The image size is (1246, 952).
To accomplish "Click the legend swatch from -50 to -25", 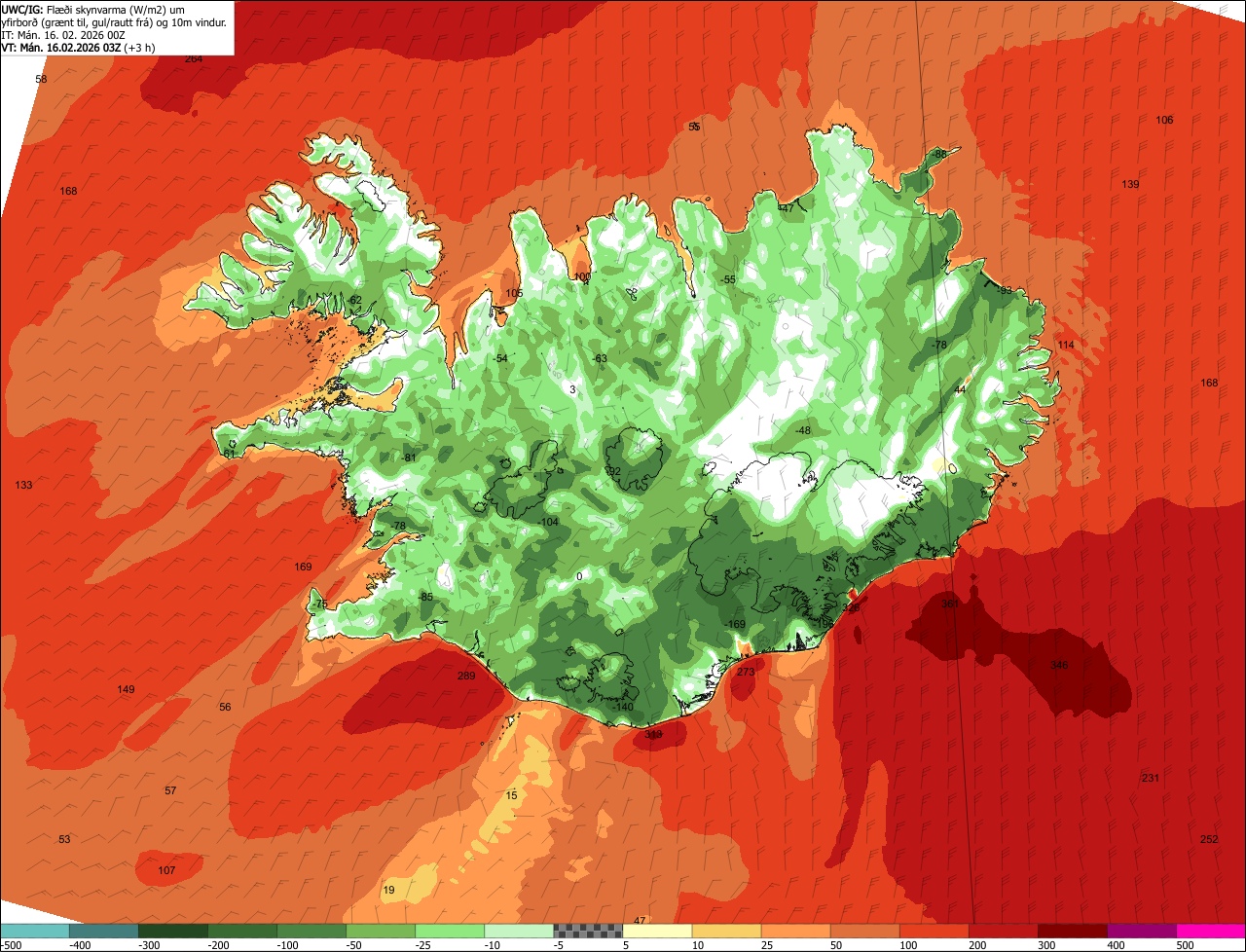I will pyautogui.click(x=381, y=931).
